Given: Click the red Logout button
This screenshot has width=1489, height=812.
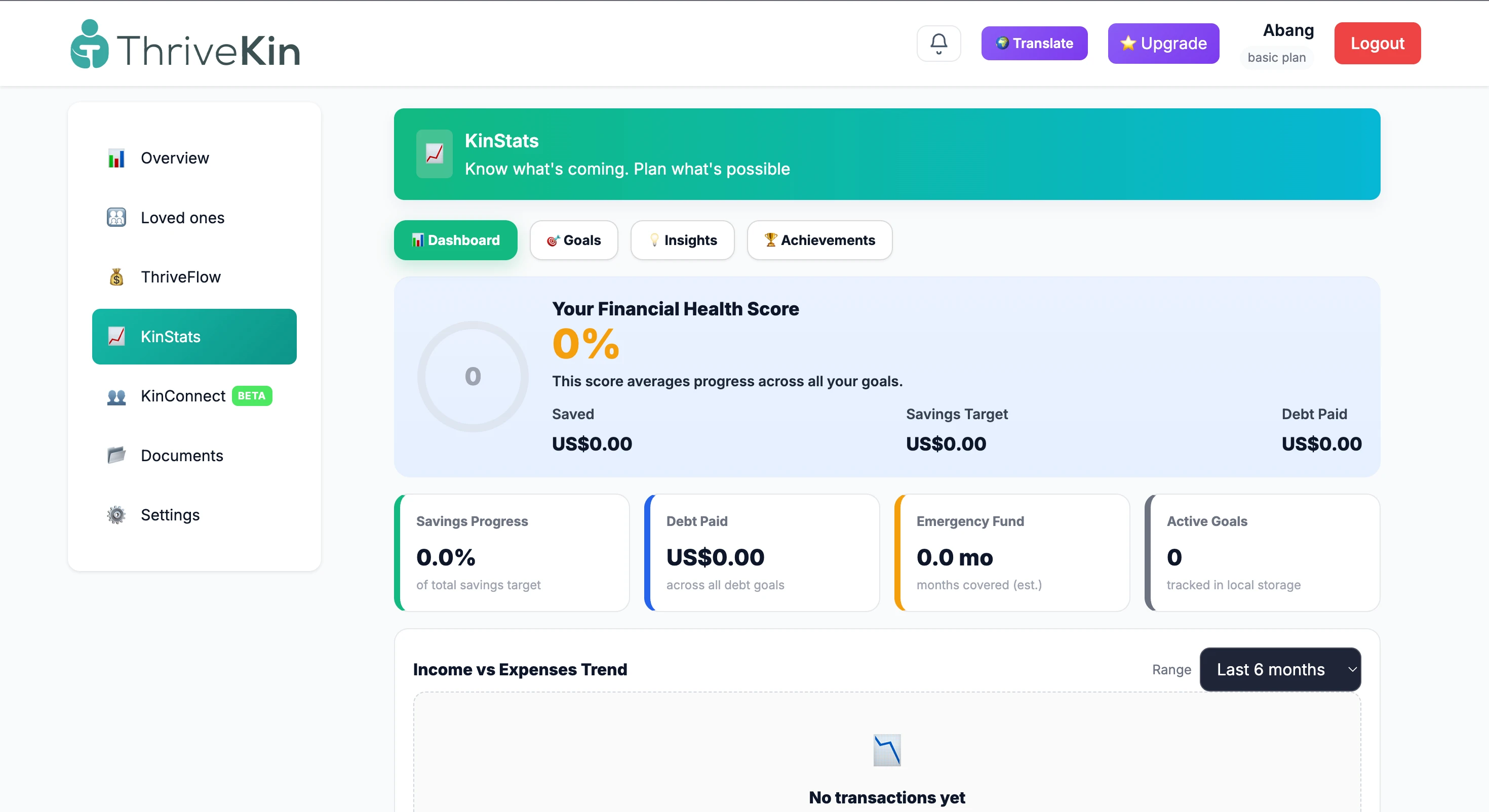Looking at the screenshot, I should pyautogui.click(x=1377, y=44).
